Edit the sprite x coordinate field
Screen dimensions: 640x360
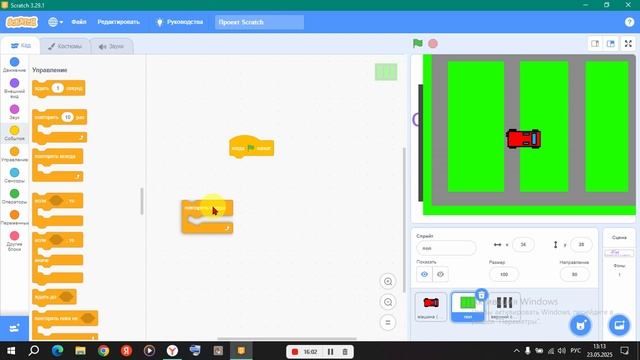pos(523,244)
